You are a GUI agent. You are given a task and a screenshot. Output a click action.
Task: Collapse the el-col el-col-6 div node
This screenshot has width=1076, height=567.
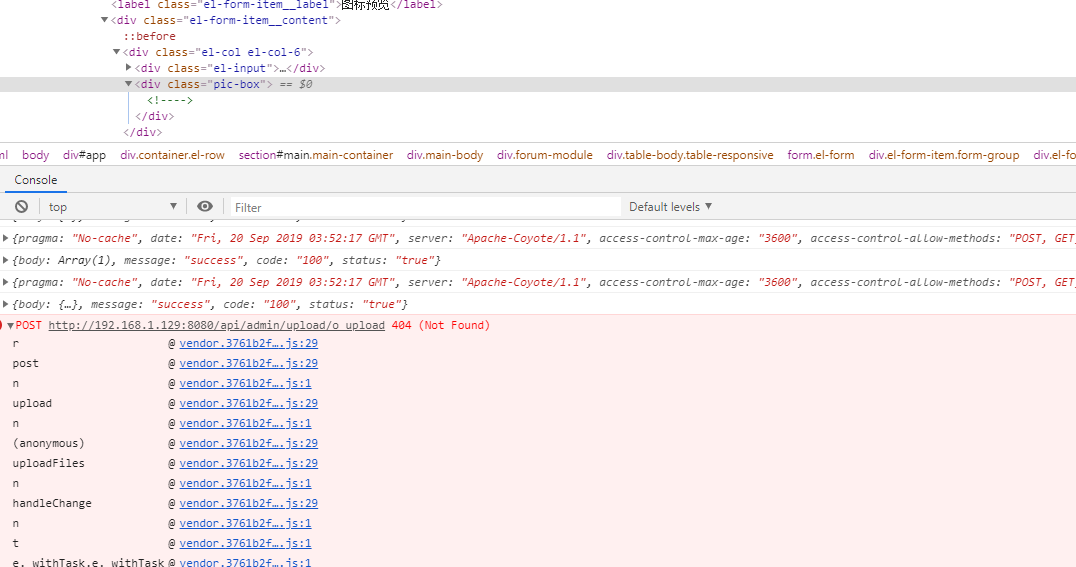tap(117, 52)
